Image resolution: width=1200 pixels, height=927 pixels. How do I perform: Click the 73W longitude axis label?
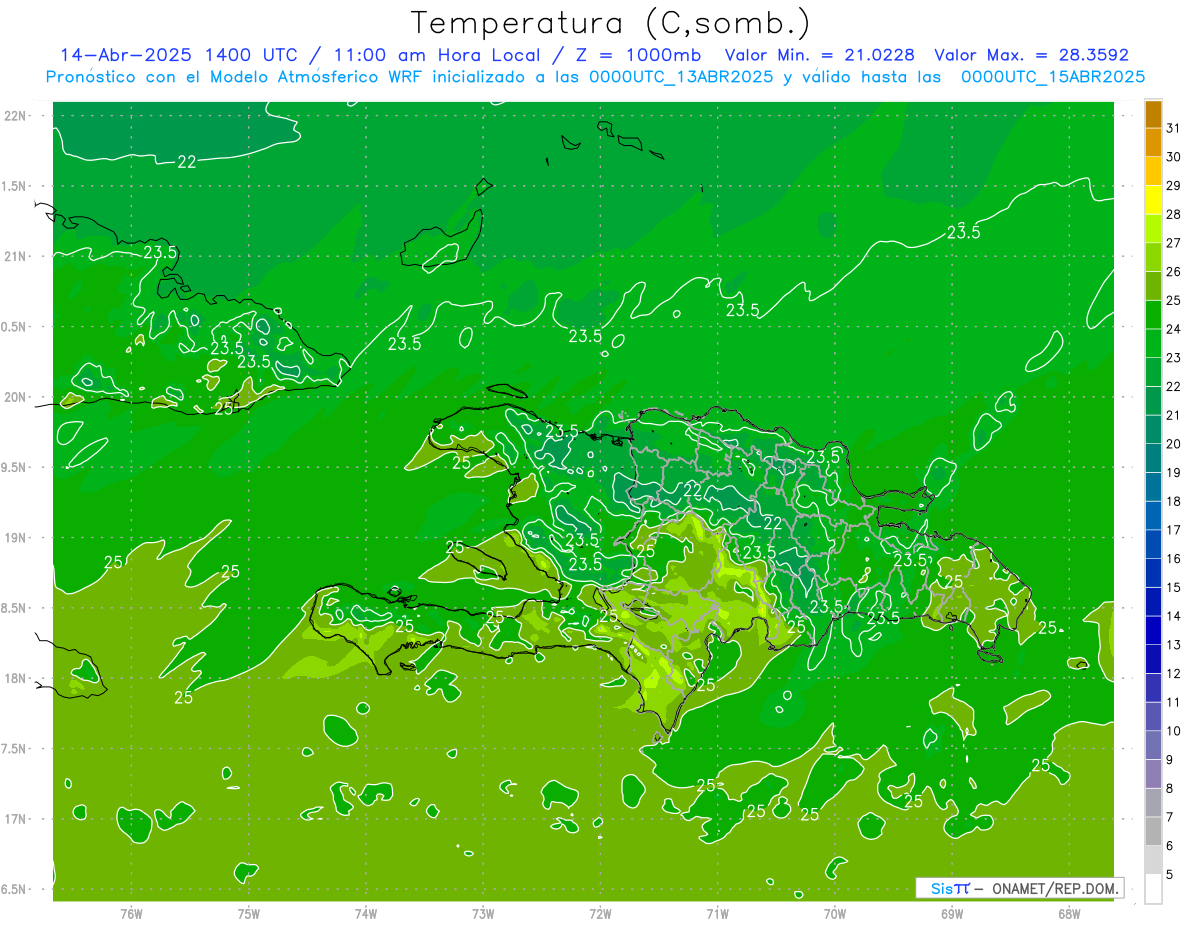coord(483,914)
